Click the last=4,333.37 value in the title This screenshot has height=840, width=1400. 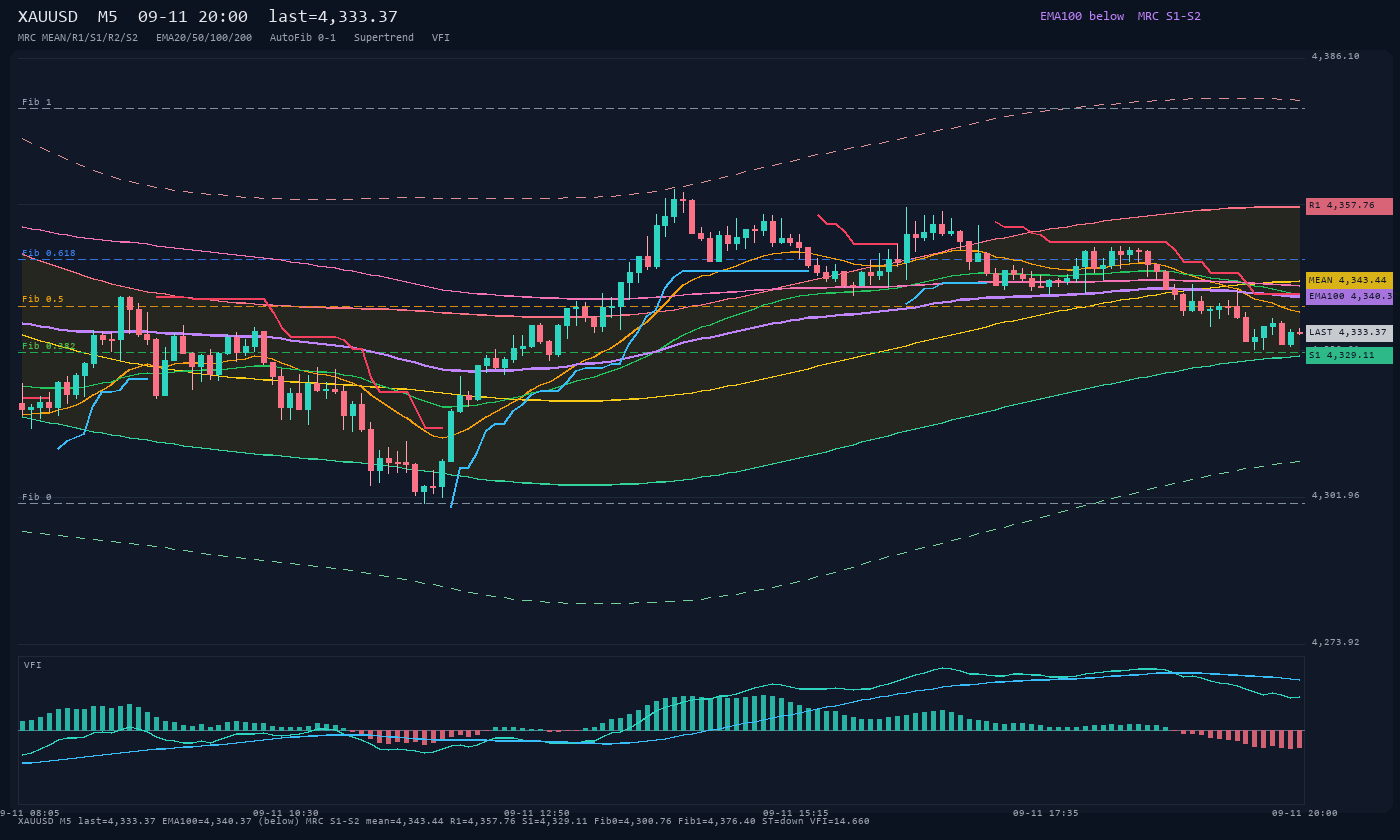333,17
